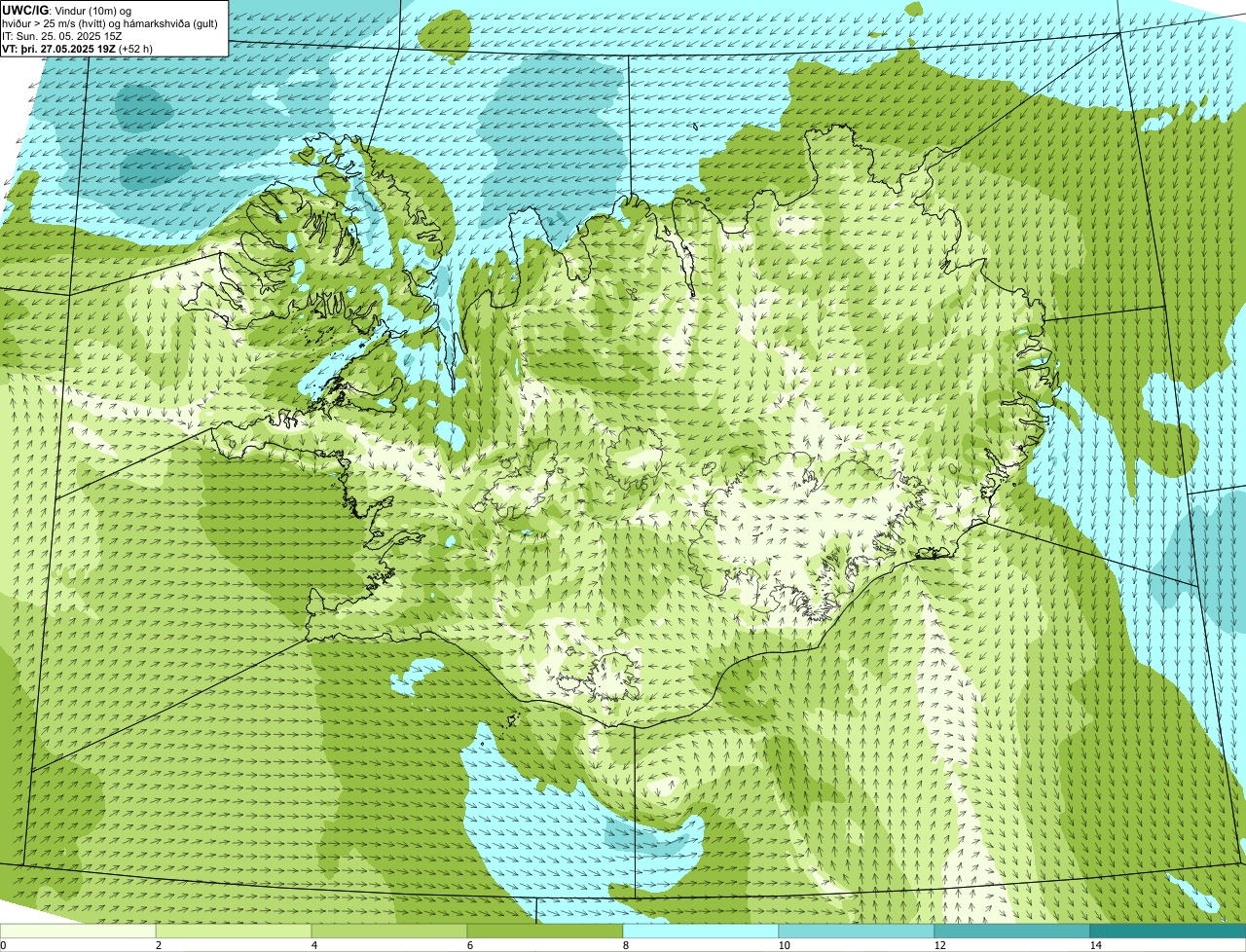Screen dimensions: 1246x952
Task: Click the legend tick label "10"
Action: [x=784, y=945]
